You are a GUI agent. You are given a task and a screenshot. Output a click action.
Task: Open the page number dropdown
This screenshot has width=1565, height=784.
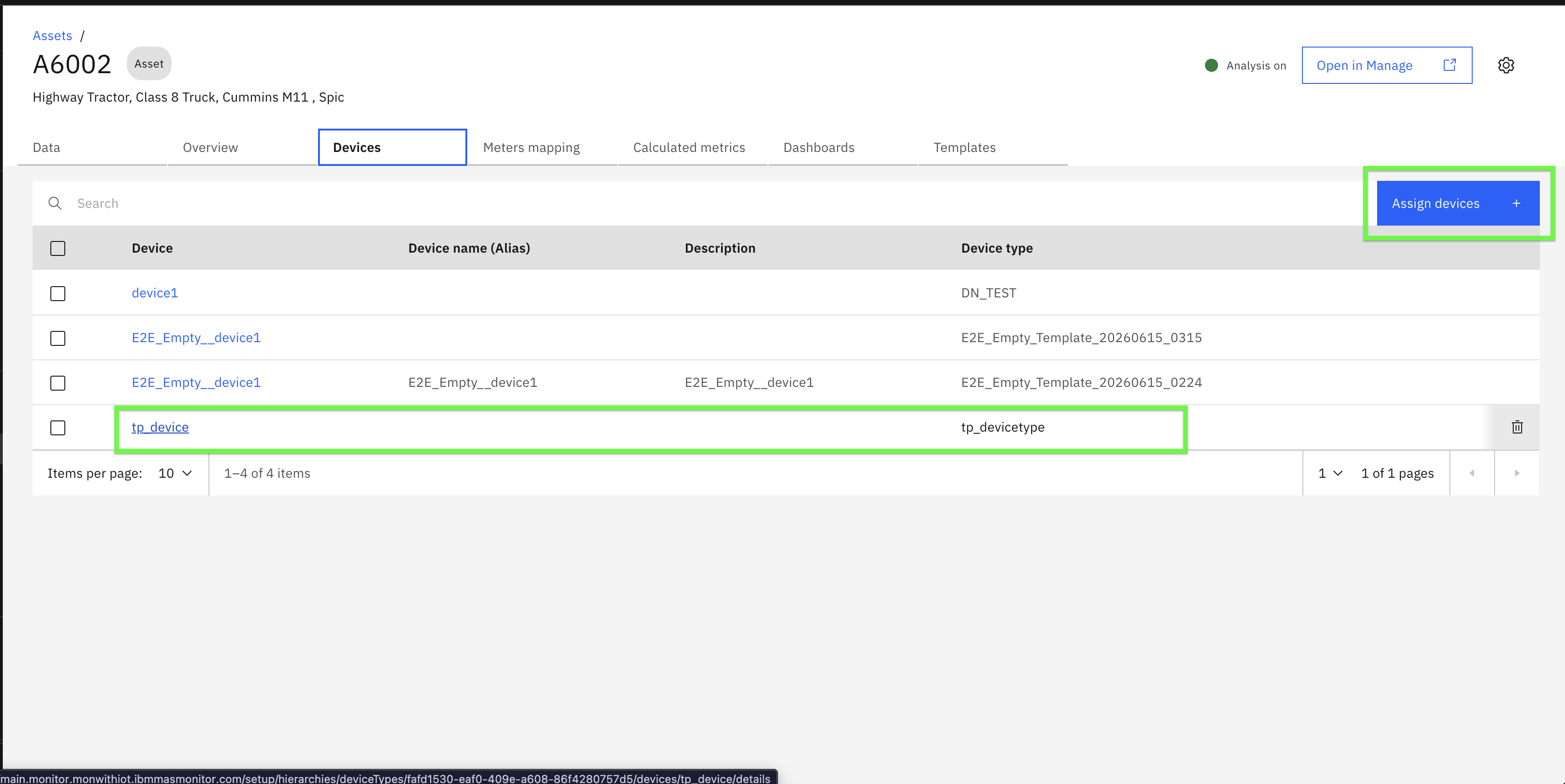(x=1330, y=473)
